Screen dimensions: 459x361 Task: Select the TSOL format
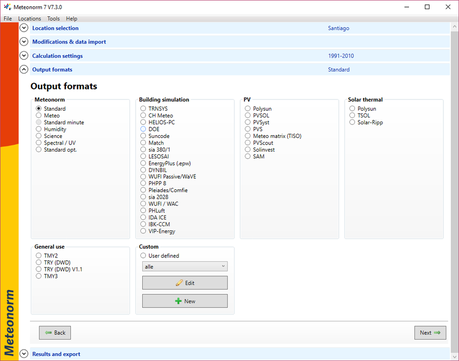[x=352, y=115]
